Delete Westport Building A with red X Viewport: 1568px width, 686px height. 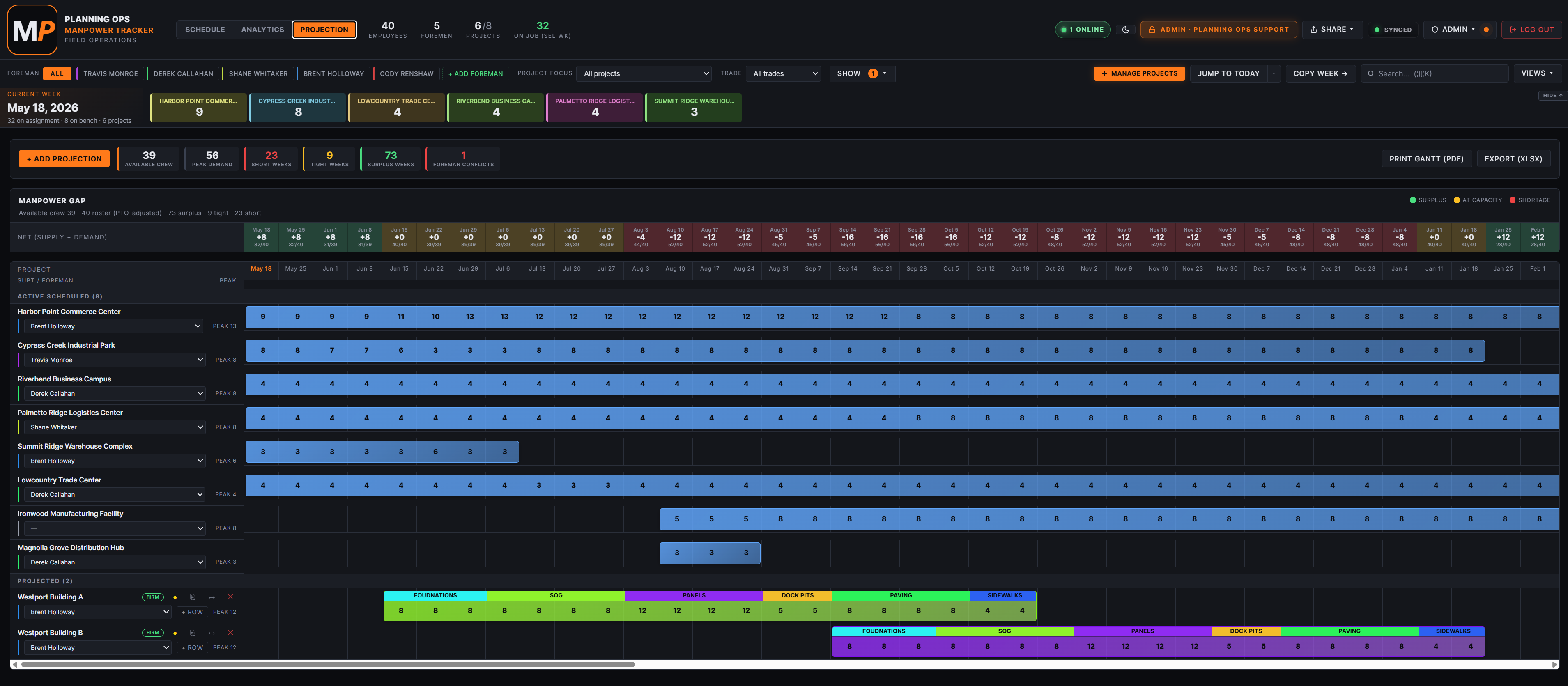pyautogui.click(x=230, y=597)
